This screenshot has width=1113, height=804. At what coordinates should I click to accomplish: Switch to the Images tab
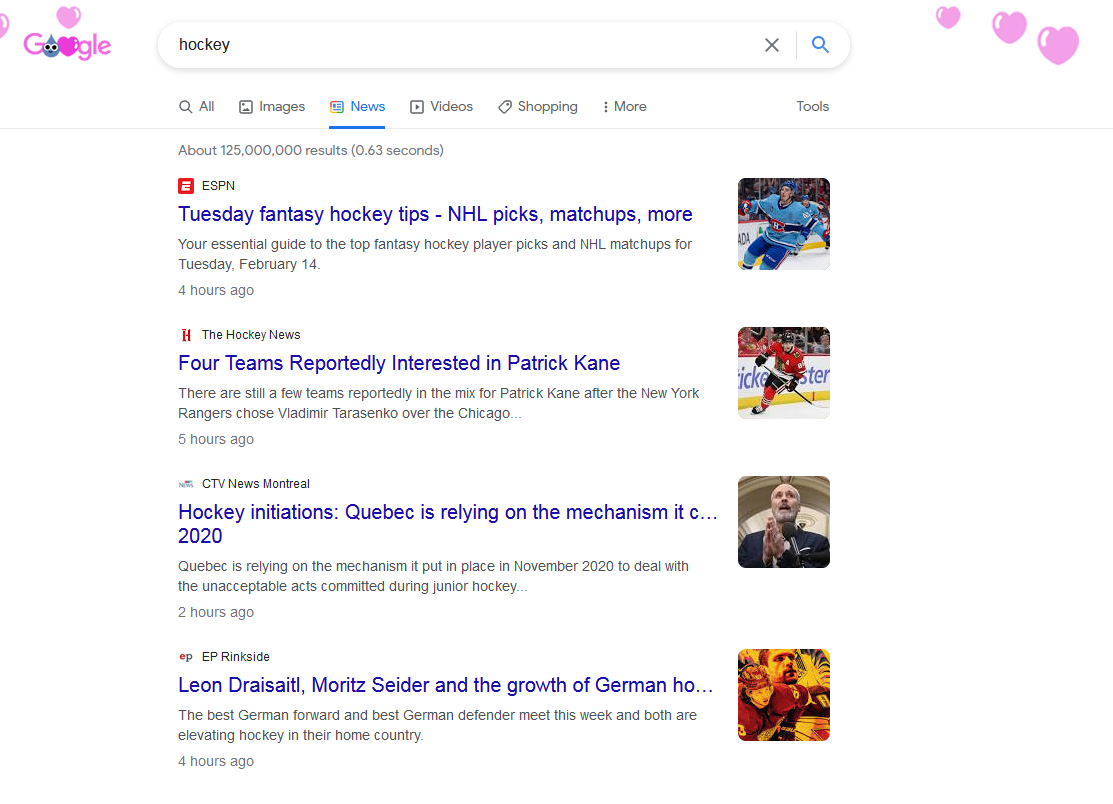(x=272, y=106)
